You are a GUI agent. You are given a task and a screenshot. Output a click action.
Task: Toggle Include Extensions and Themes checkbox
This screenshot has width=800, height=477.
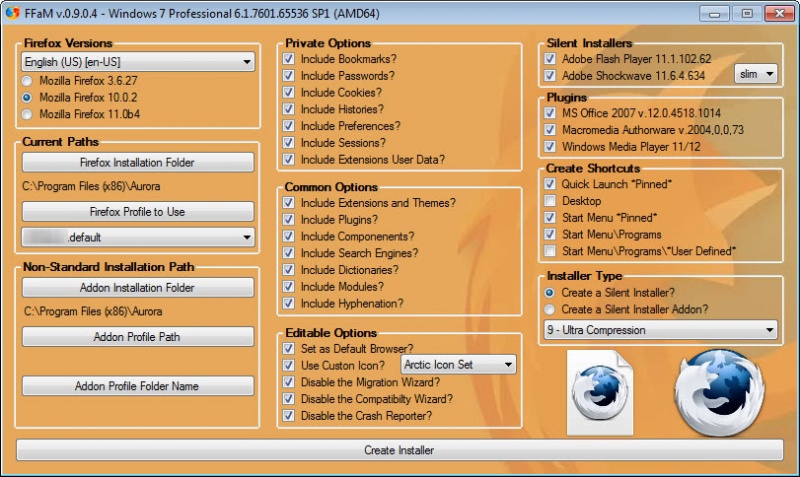coord(289,203)
